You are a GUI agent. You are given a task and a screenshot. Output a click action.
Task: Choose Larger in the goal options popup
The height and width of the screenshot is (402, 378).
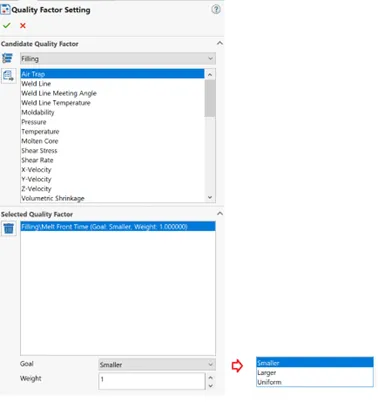click(x=315, y=372)
